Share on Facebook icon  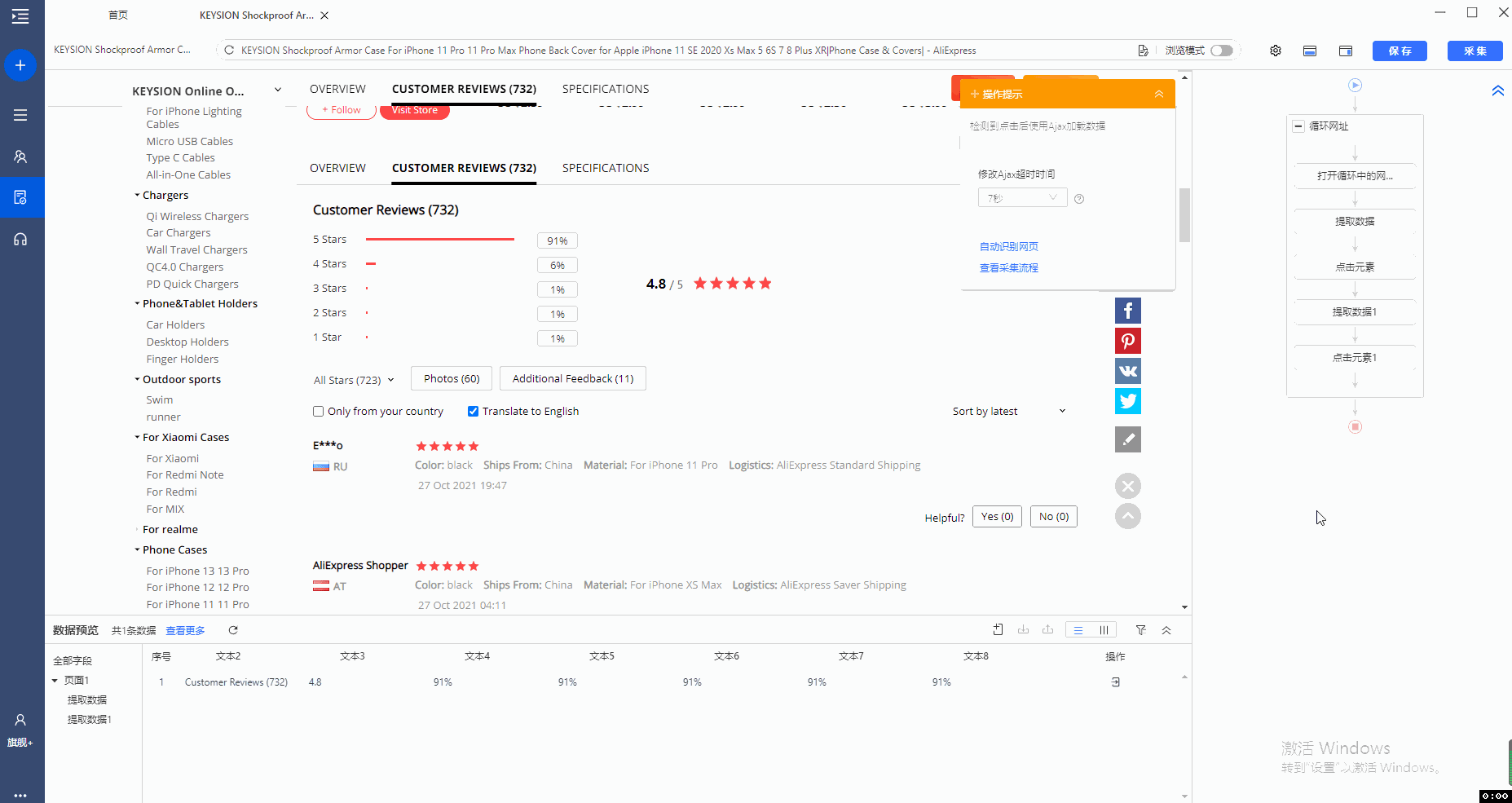(x=1128, y=311)
